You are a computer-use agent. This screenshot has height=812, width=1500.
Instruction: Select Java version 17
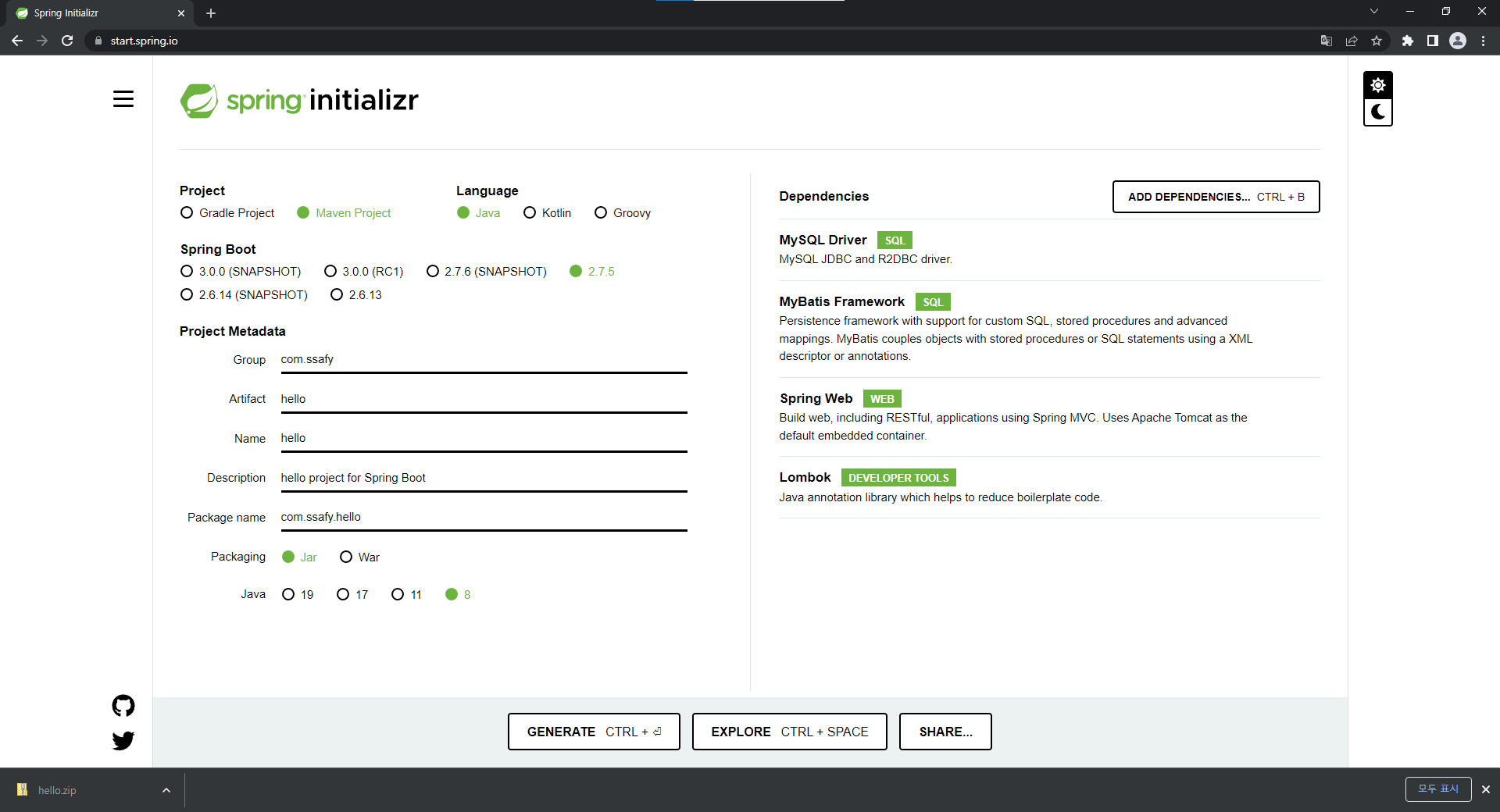click(x=352, y=595)
